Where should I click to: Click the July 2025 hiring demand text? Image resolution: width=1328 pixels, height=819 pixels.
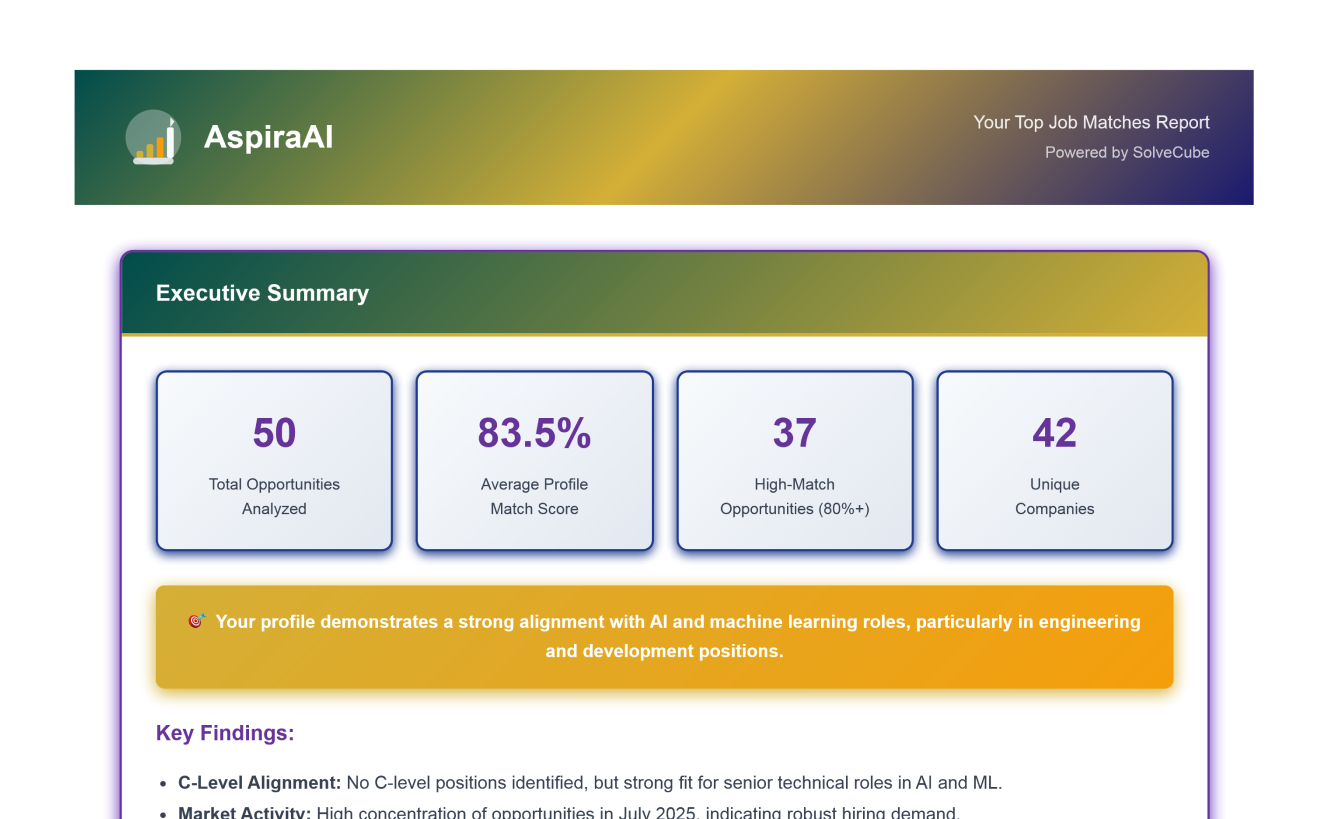(638, 812)
